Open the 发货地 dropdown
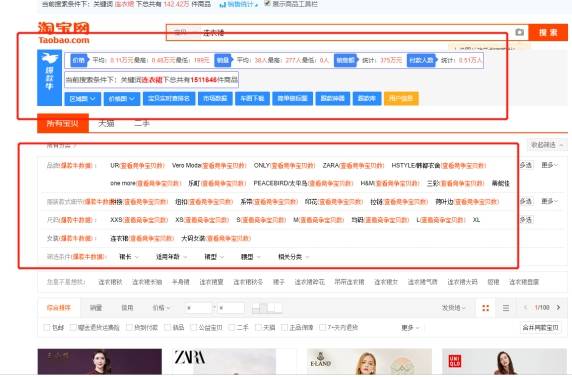Viewport: 572px width, 377px height. (x=453, y=308)
